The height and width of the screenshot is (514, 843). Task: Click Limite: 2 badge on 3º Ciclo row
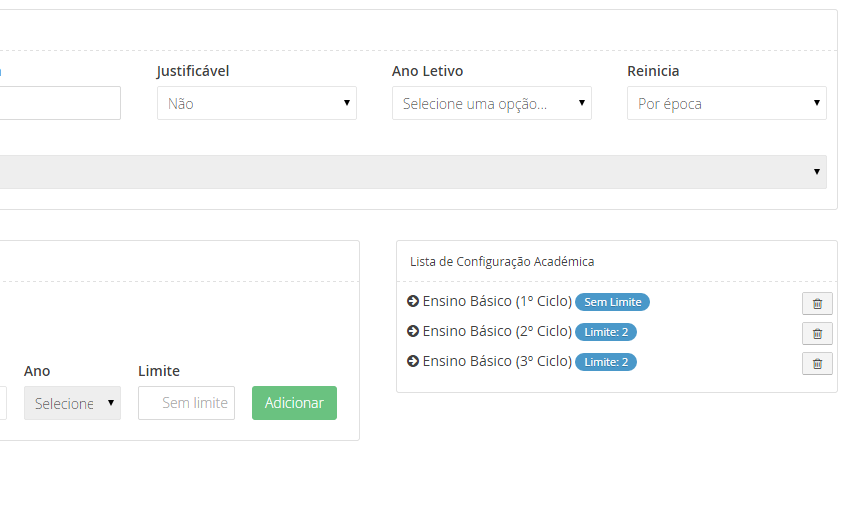point(605,362)
